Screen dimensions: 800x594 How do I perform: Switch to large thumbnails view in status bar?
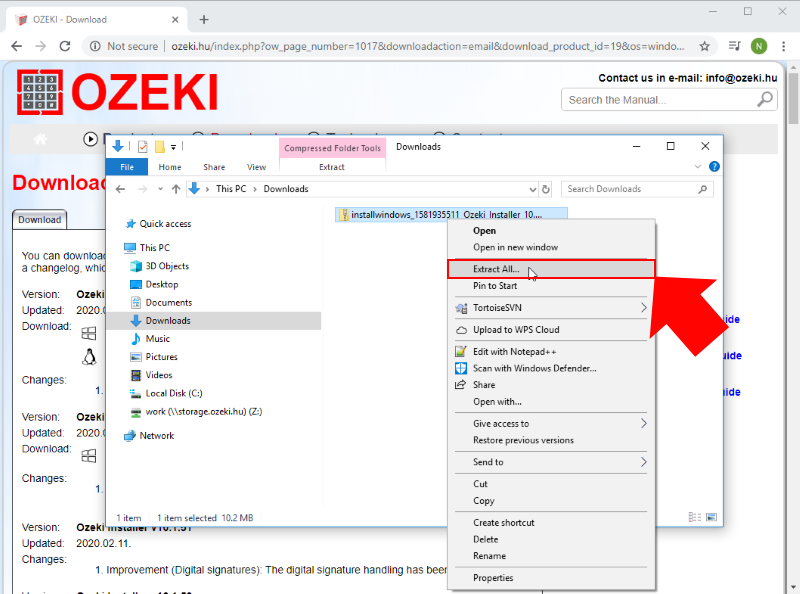(712, 516)
